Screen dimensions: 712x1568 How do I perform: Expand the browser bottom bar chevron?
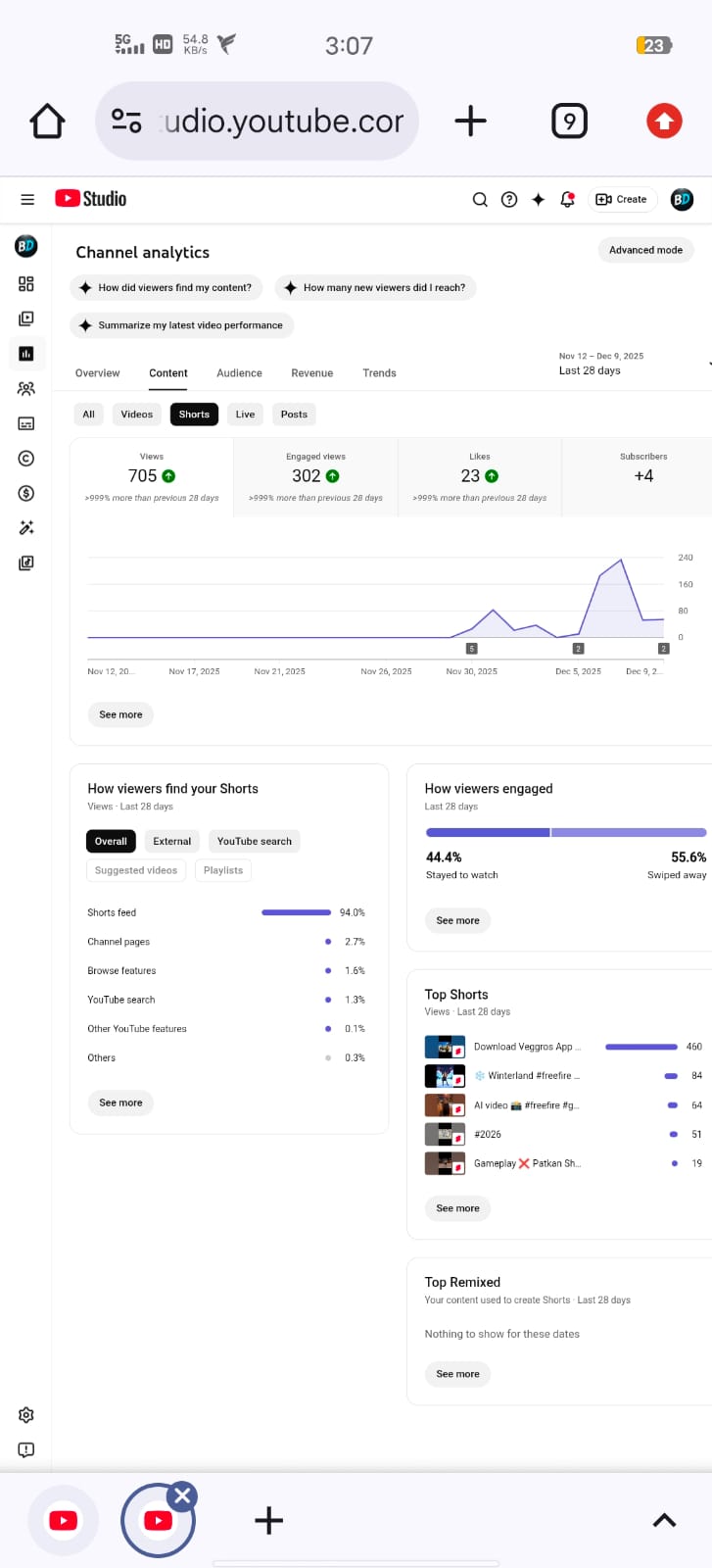click(x=664, y=1520)
